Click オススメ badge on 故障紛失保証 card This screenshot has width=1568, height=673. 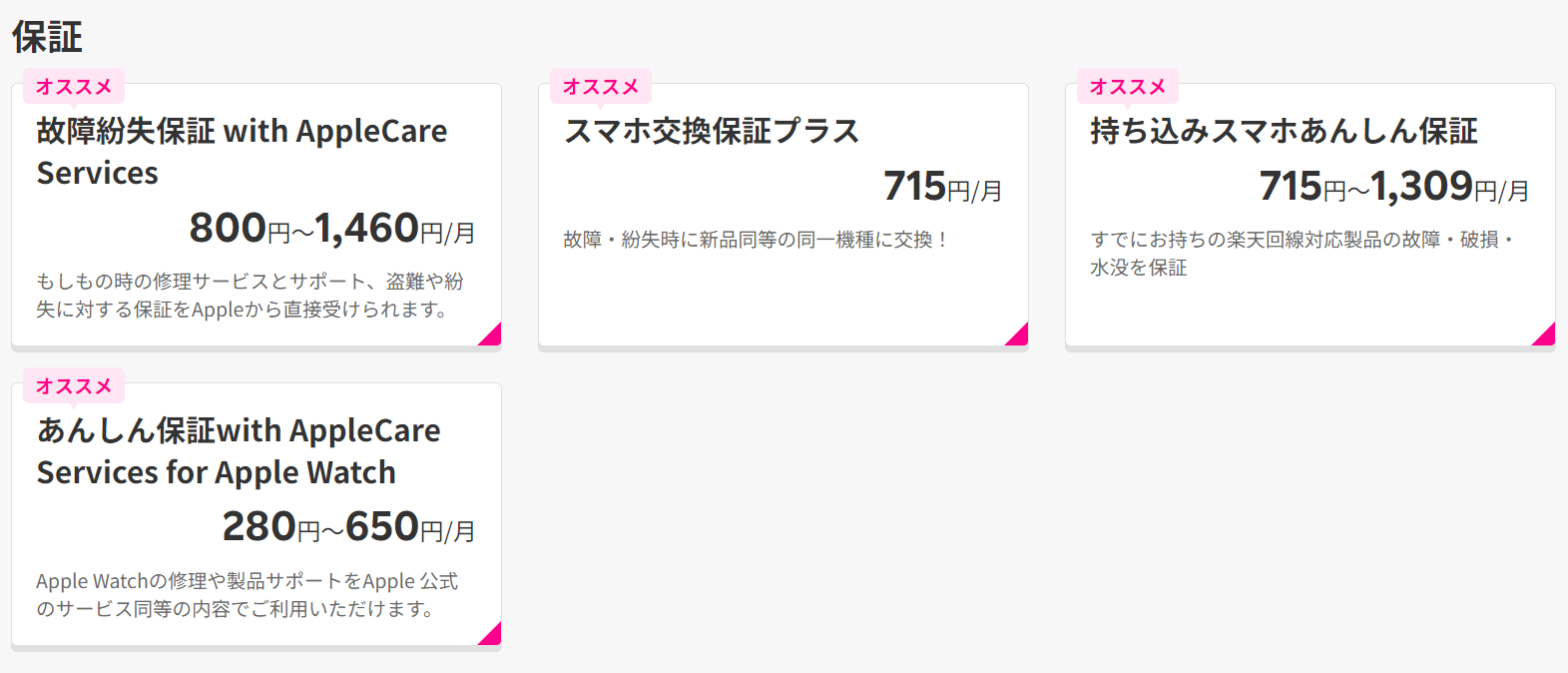pos(74,87)
